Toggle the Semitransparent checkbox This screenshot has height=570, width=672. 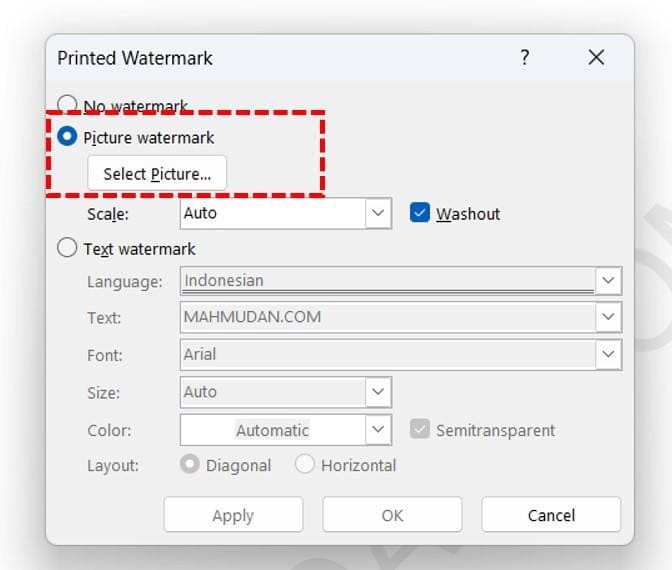coord(420,430)
